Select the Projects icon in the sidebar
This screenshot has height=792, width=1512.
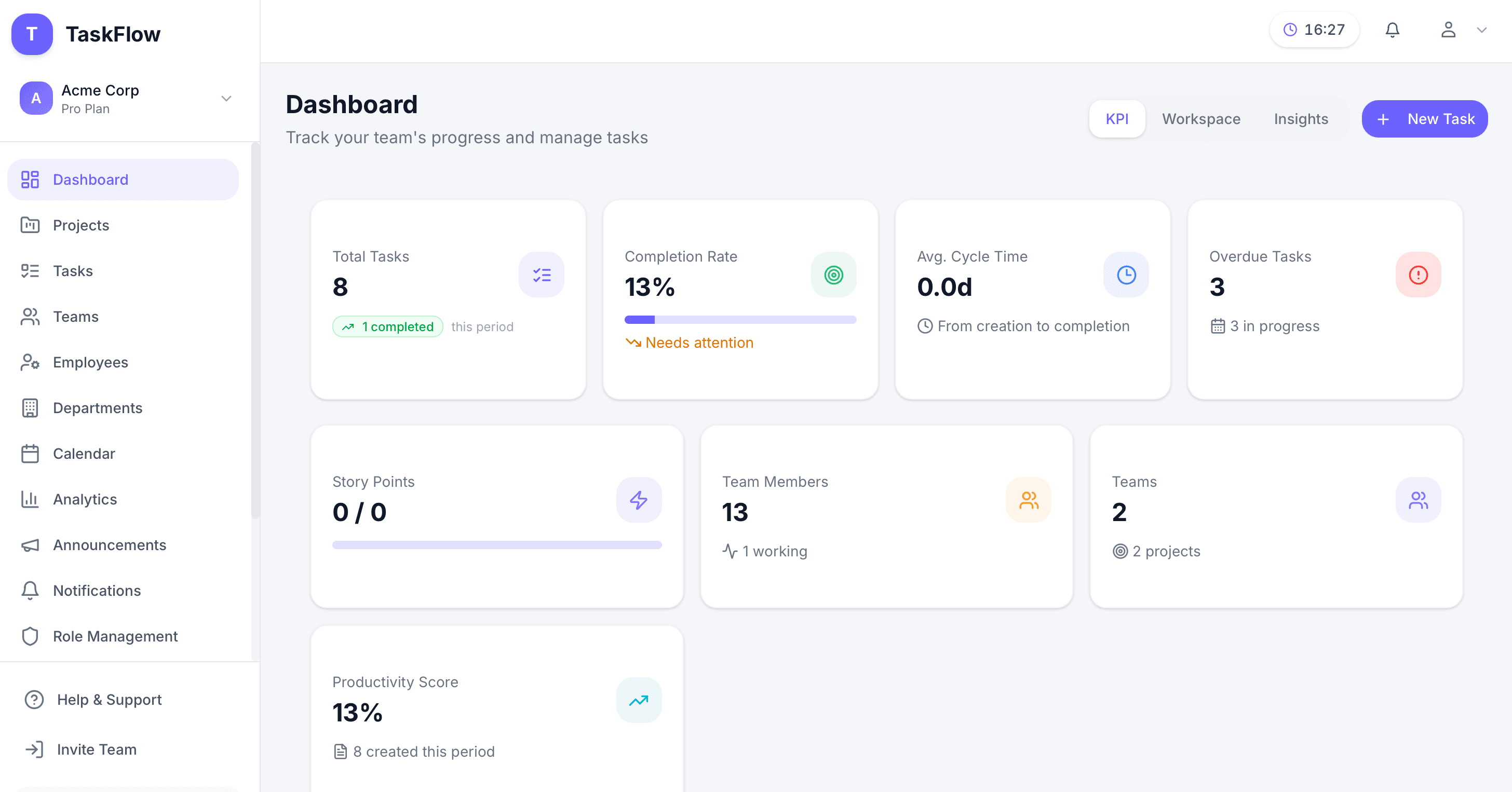(30, 225)
